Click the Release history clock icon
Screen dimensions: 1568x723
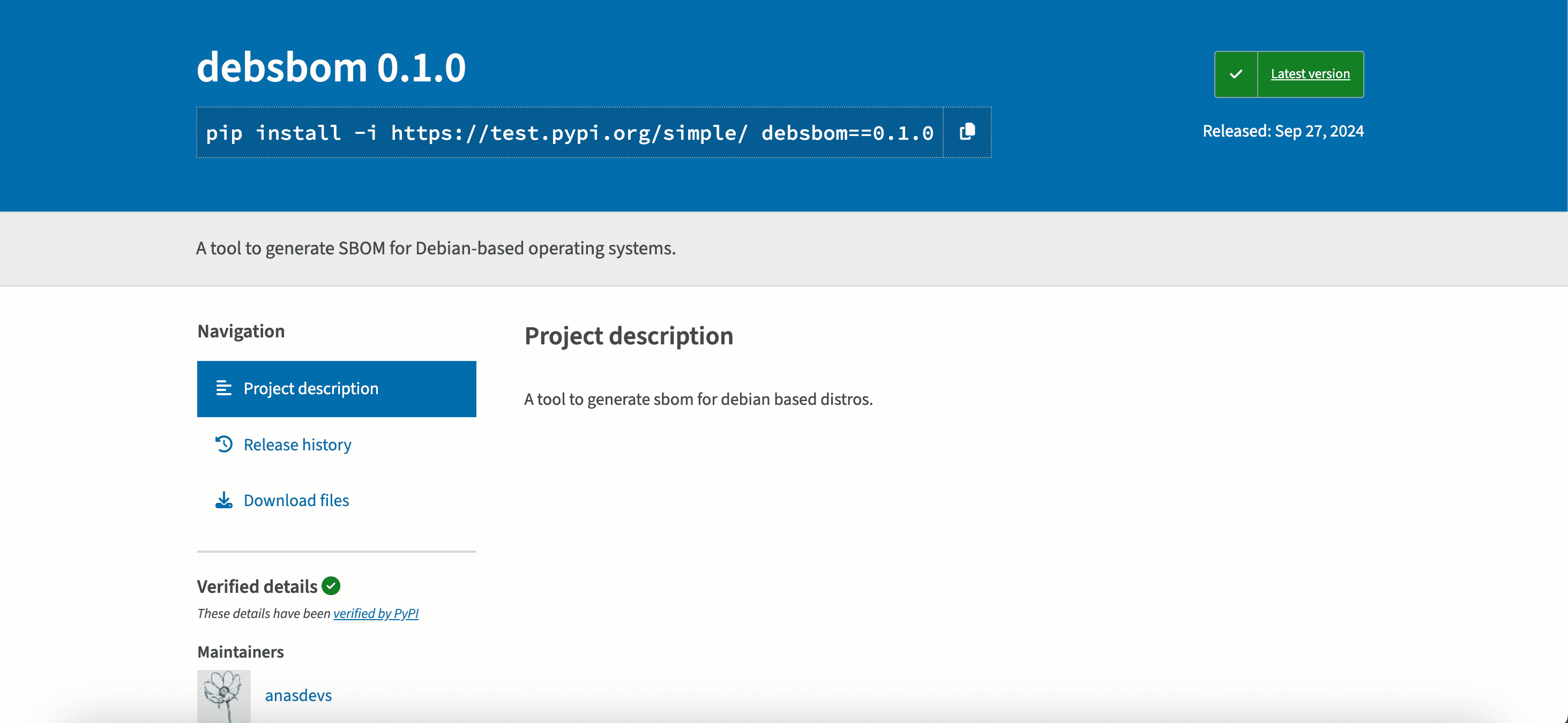223,444
